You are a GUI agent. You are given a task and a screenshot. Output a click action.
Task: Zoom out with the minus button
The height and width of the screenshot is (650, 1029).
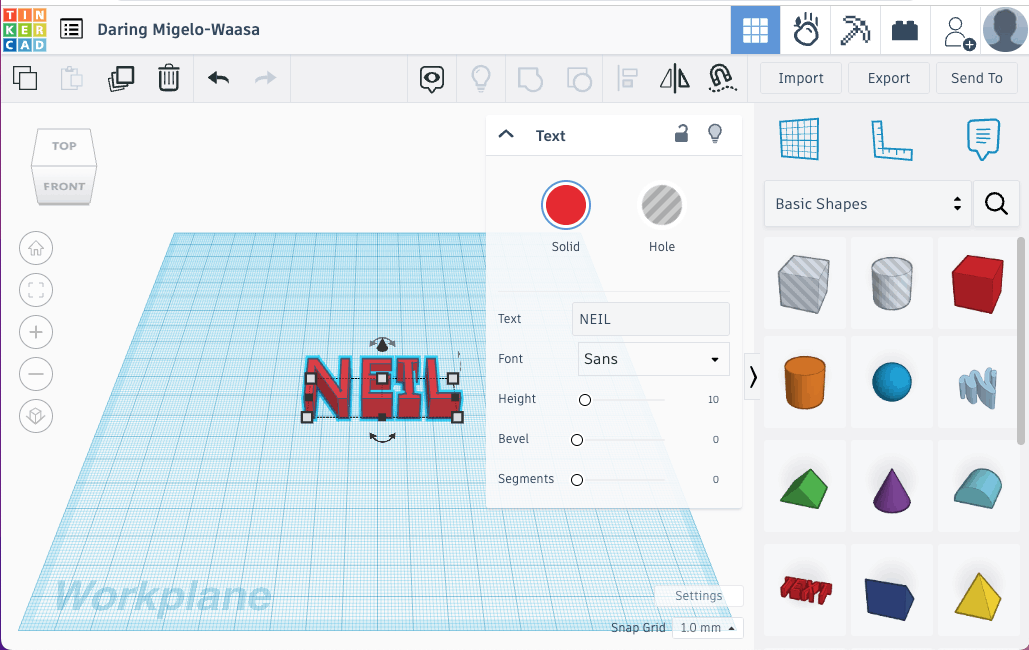[x=36, y=374]
